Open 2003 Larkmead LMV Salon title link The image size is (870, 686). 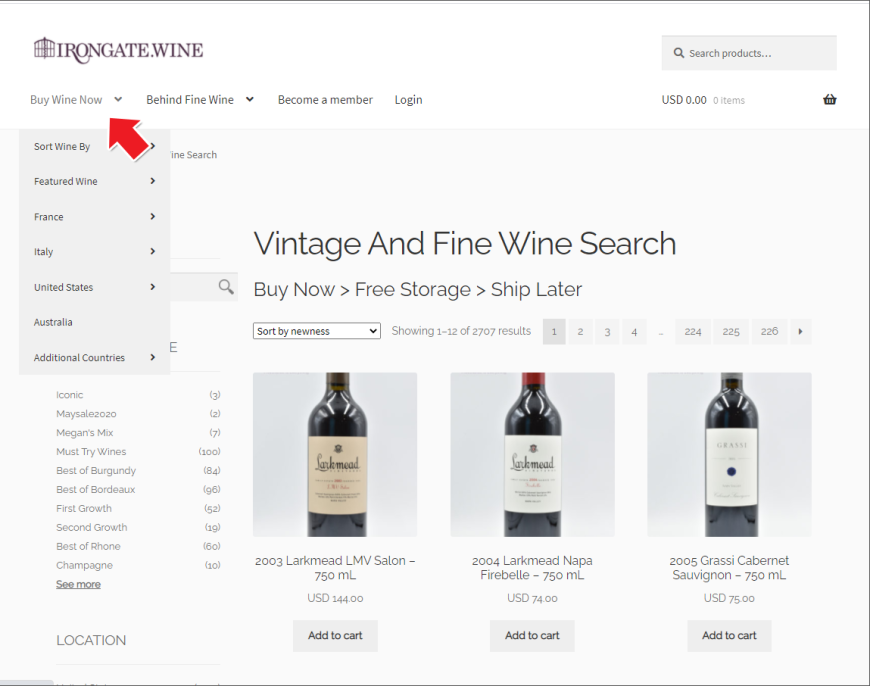click(335, 568)
